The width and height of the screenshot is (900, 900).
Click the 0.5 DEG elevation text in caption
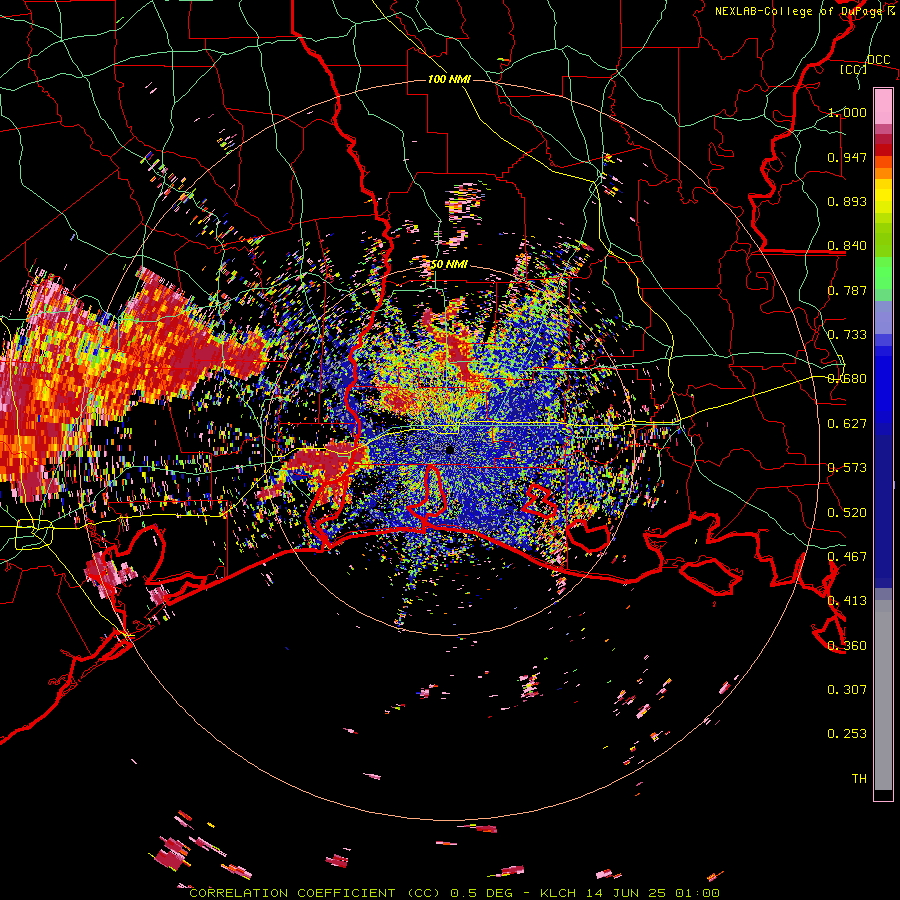482,893
